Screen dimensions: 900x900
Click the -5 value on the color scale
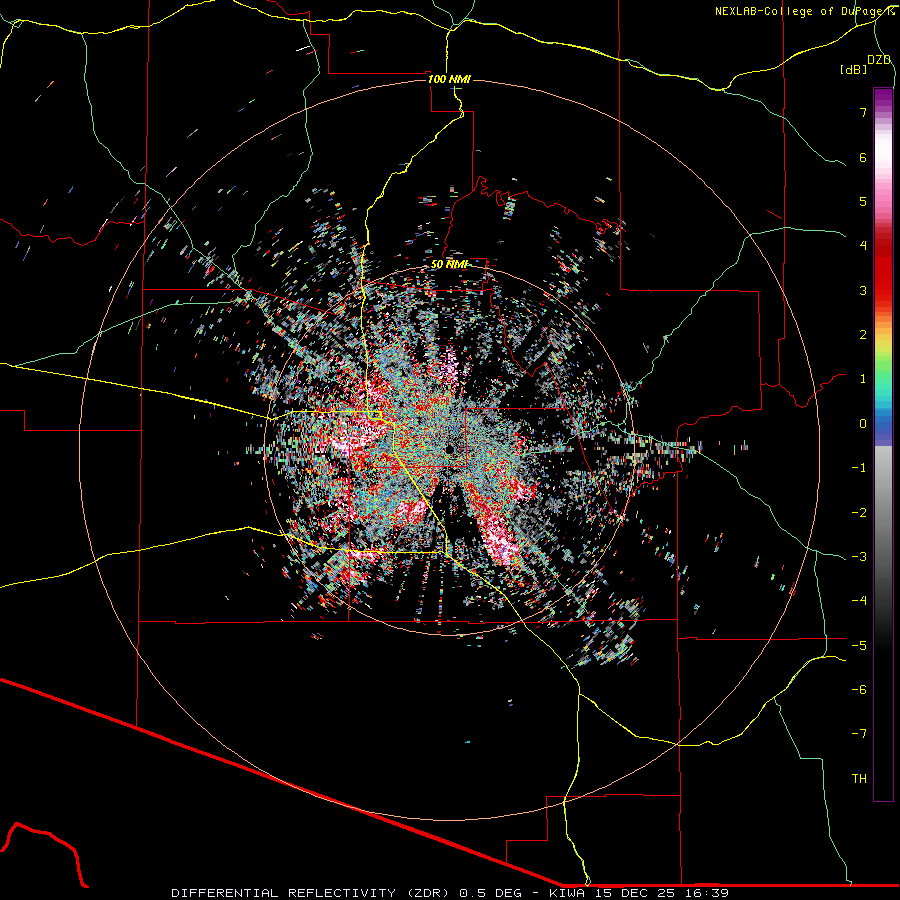(x=859, y=646)
